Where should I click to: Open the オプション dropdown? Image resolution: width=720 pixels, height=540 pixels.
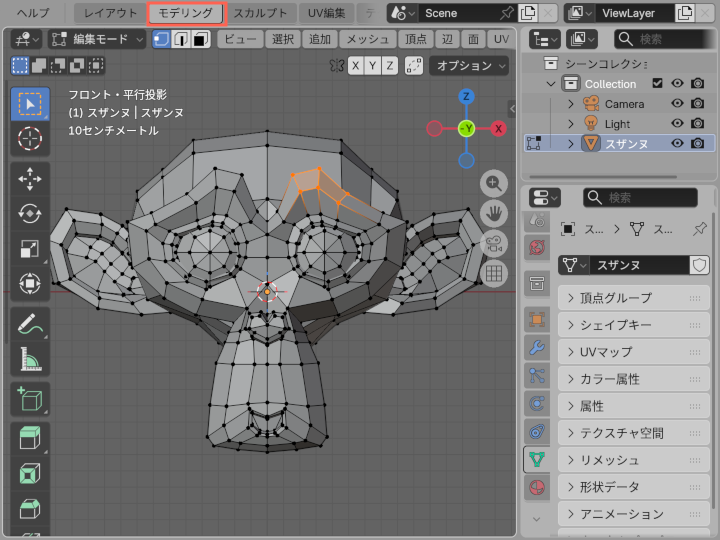tap(469, 66)
